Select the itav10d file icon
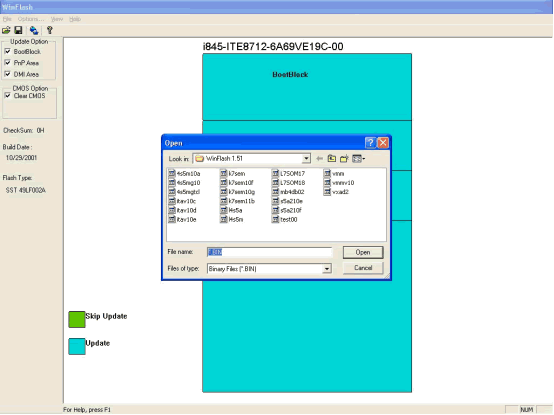 point(172,210)
